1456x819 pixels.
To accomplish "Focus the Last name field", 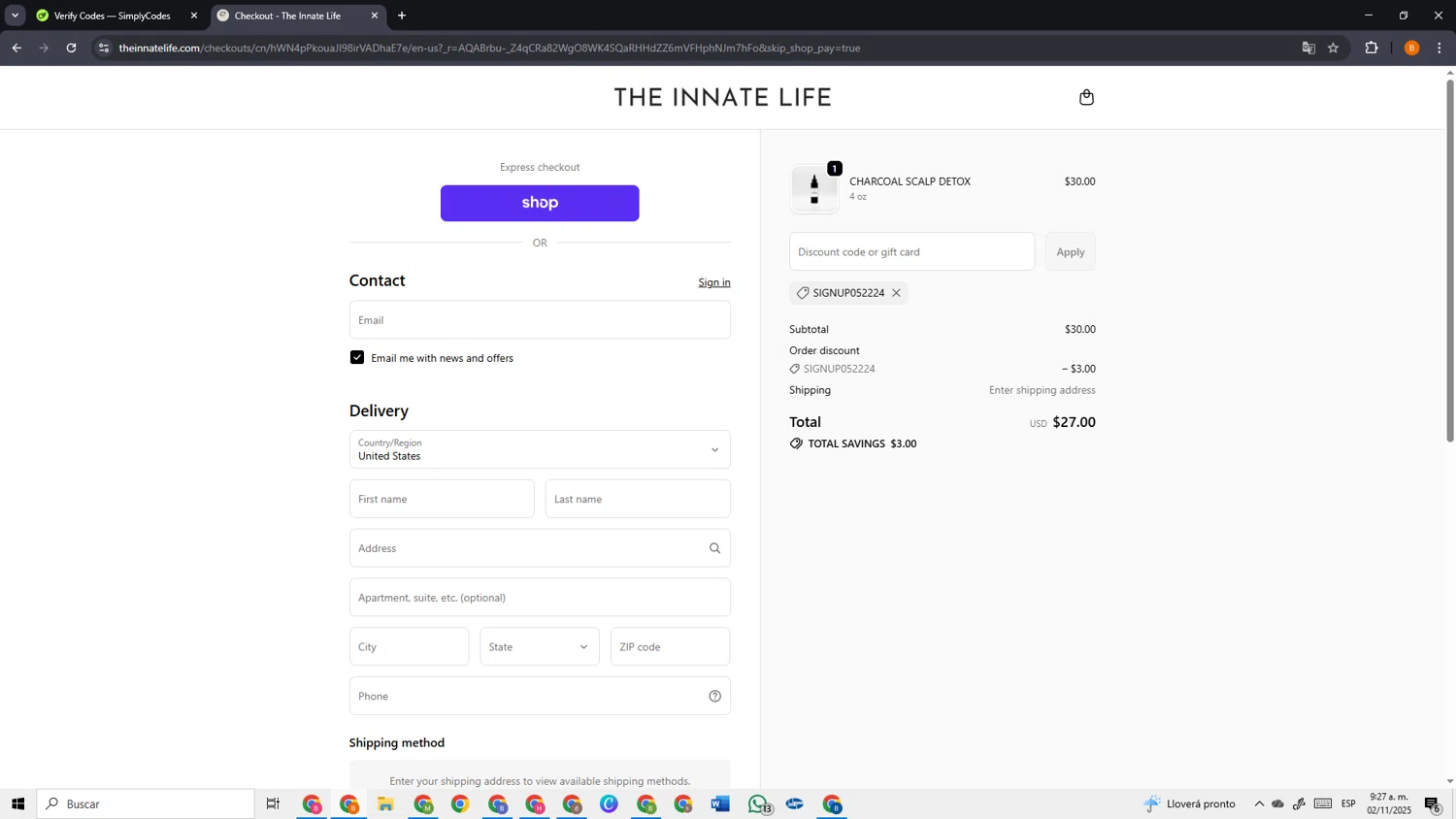I will click(x=638, y=499).
